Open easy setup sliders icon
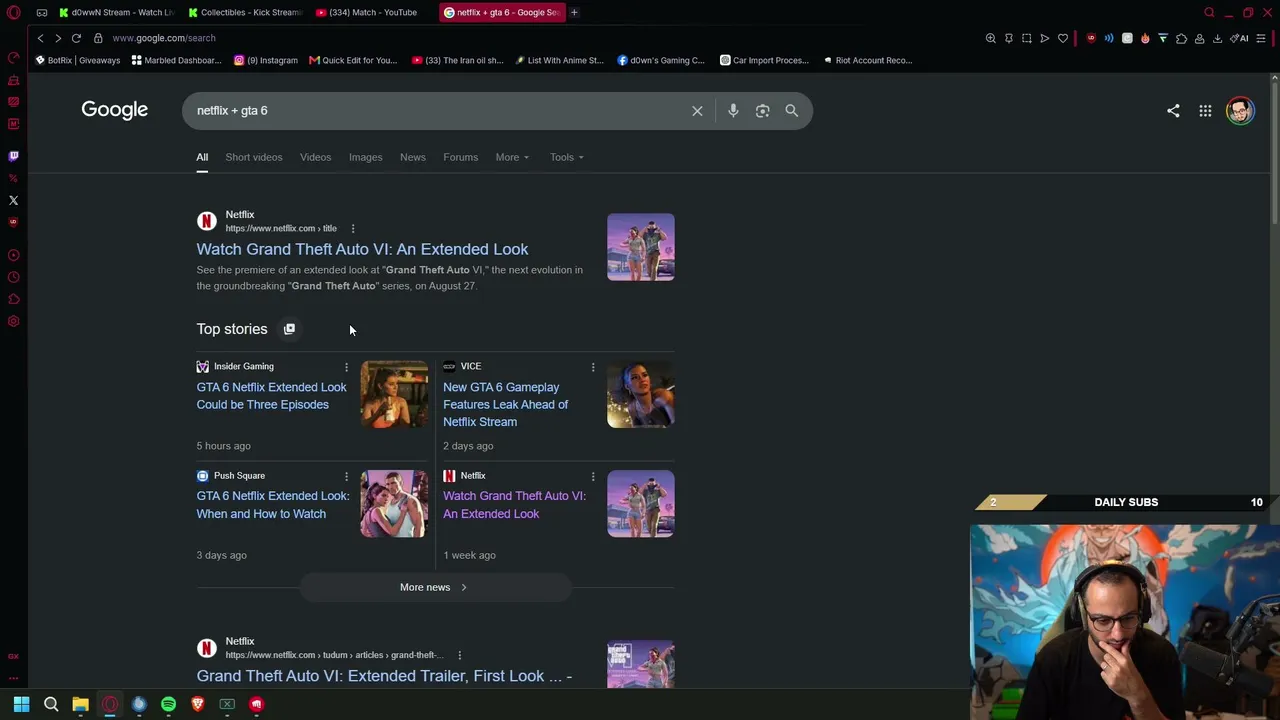Viewport: 1280px width, 720px height. click(1261, 38)
